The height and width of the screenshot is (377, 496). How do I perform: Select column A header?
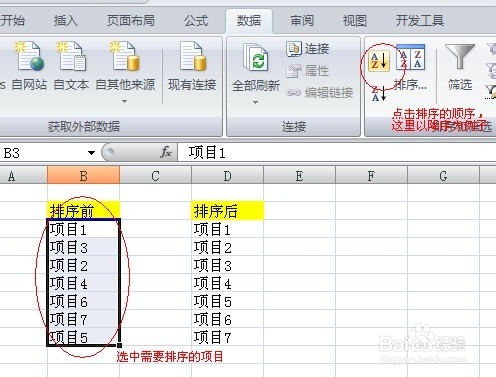[23, 176]
